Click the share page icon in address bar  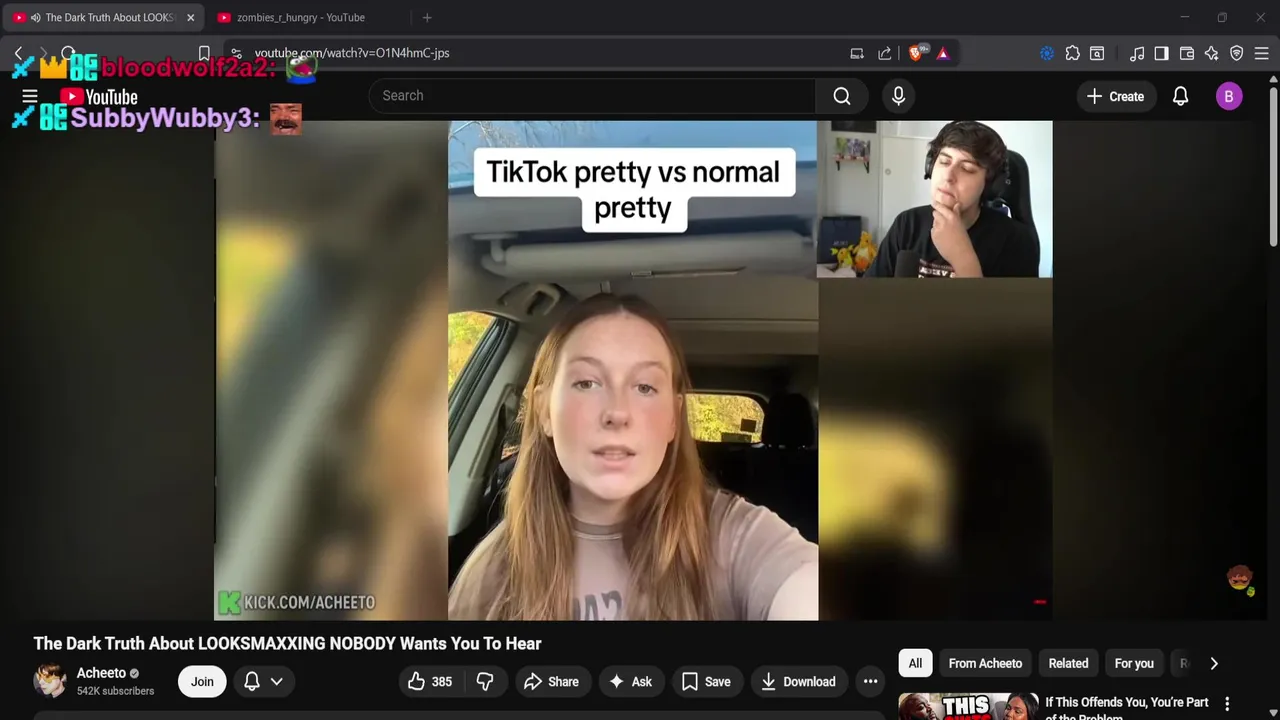(885, 53)
